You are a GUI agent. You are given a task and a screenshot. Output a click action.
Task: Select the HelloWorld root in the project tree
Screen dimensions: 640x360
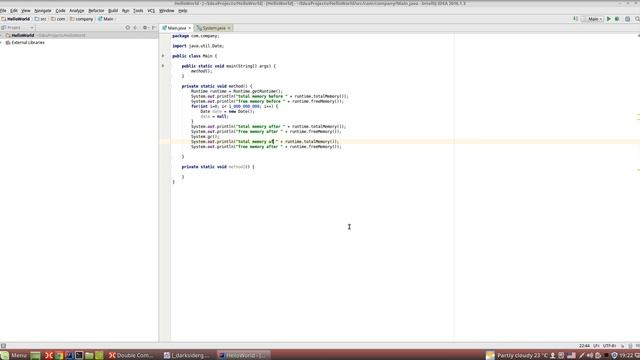[x=23, y=36]
